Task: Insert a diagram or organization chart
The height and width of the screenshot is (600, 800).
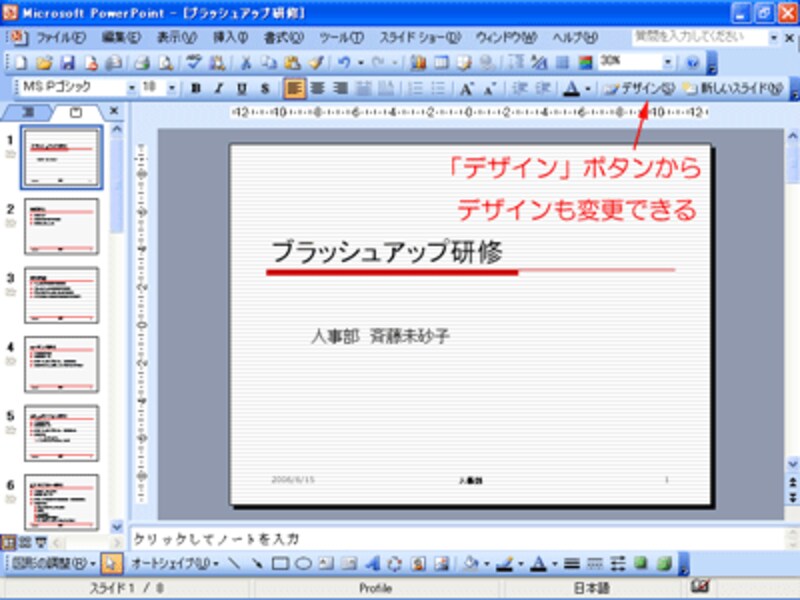Action: coord(395,563)
